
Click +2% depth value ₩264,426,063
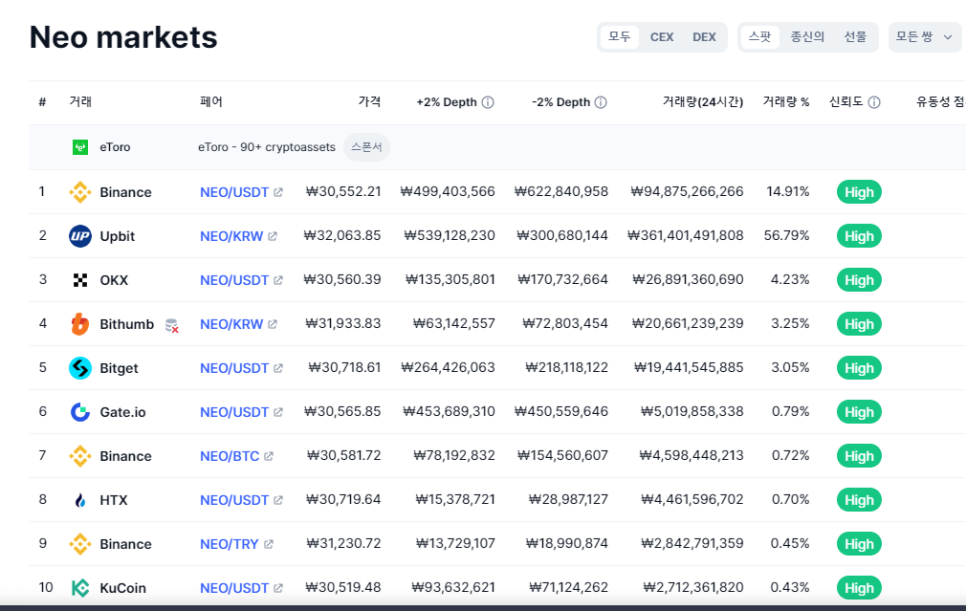pyautogui.click(x=448, y=368)
